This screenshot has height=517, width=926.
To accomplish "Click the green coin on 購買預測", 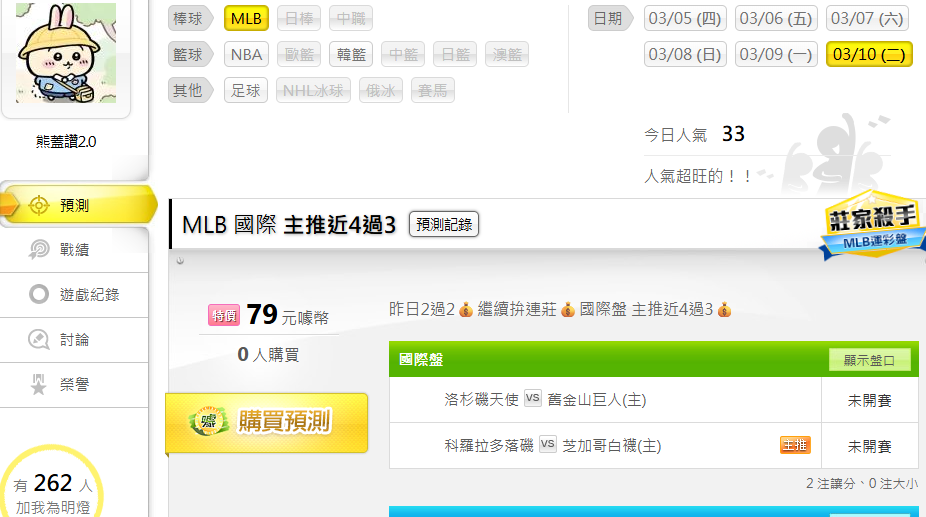I will click(208, 422).
